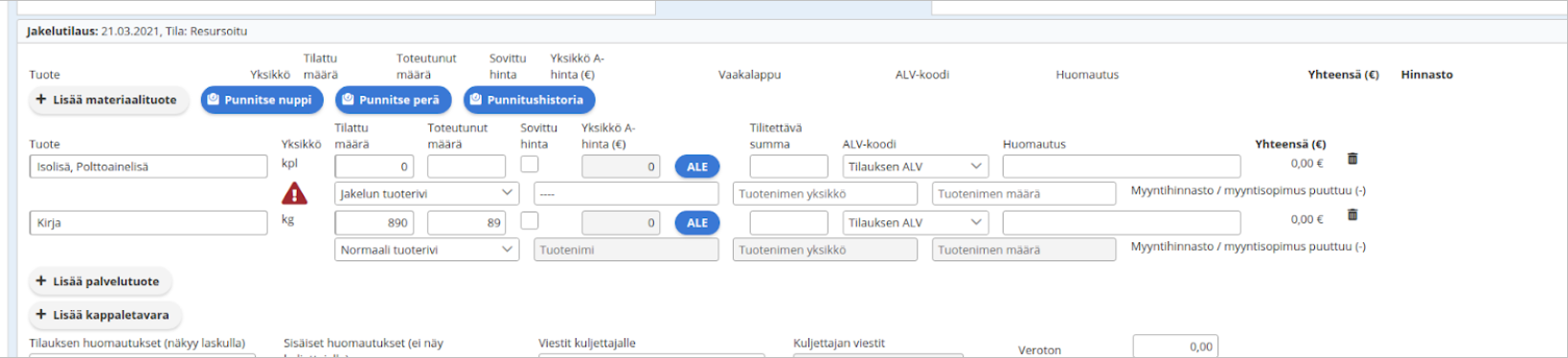The image size is (1568, 358).
Task: Toggle Sovittu hinta checkbox in Isolisä row
Action: (530, 165)
